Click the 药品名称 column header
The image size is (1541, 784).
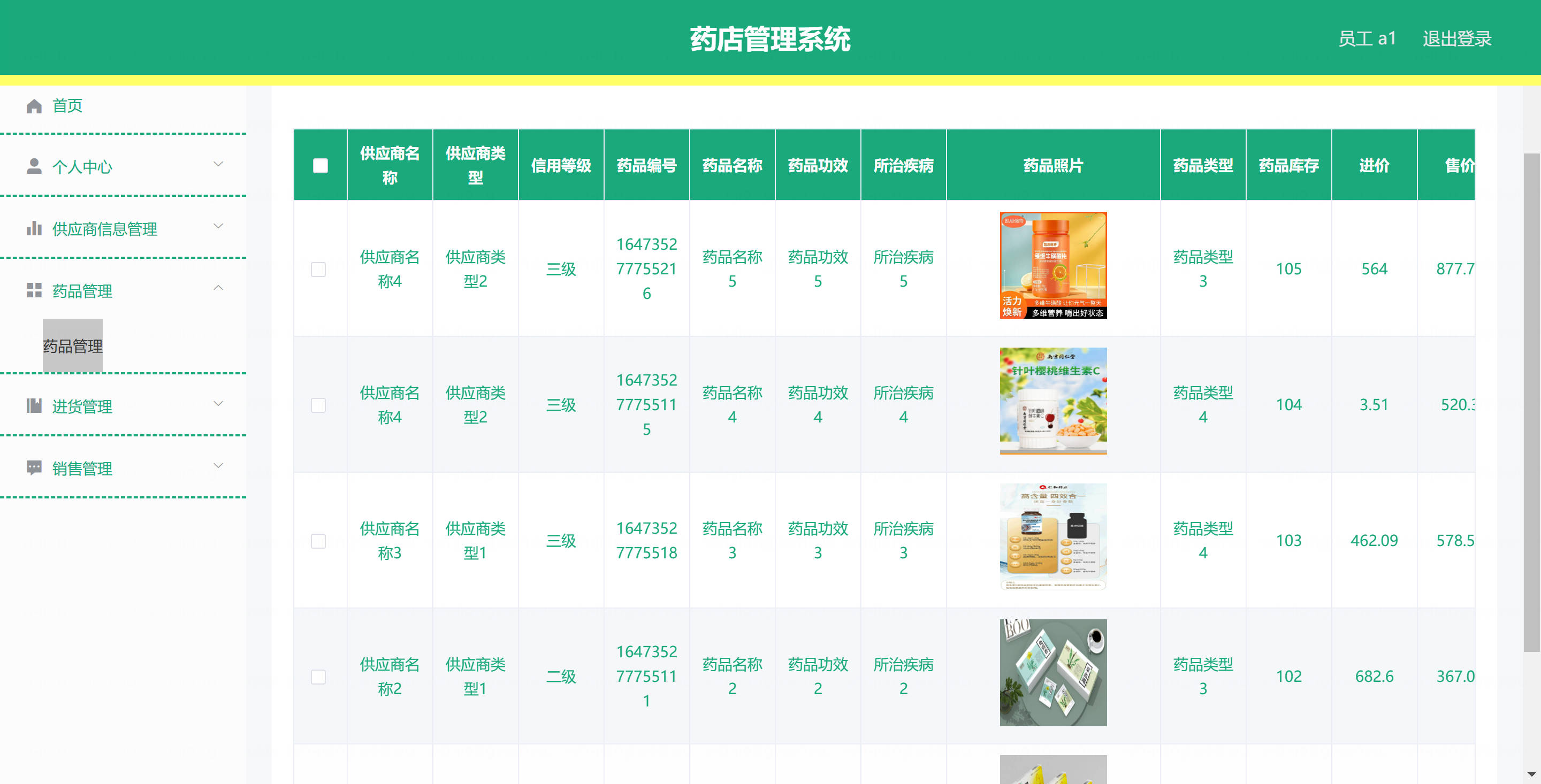coord(732,166)
